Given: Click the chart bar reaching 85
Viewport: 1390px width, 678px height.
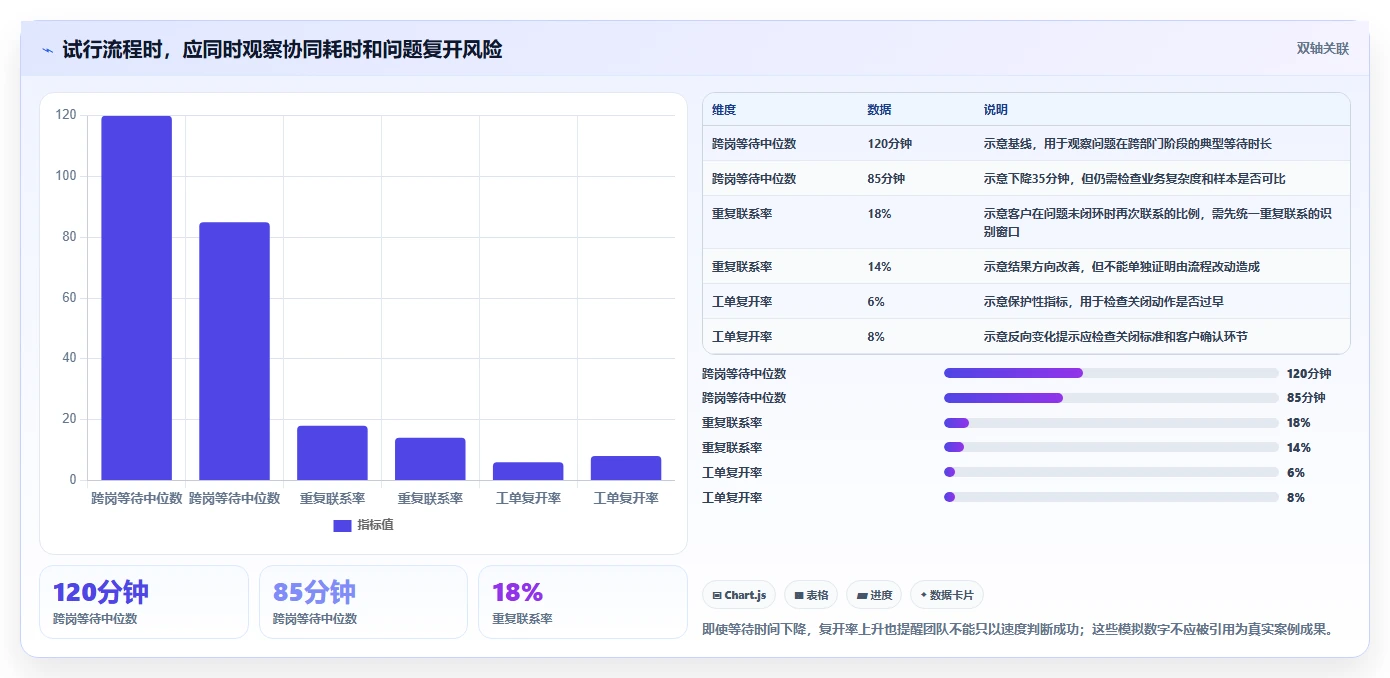Looking at the screenshot, I should pyautogui.click(x=234, y=351).
